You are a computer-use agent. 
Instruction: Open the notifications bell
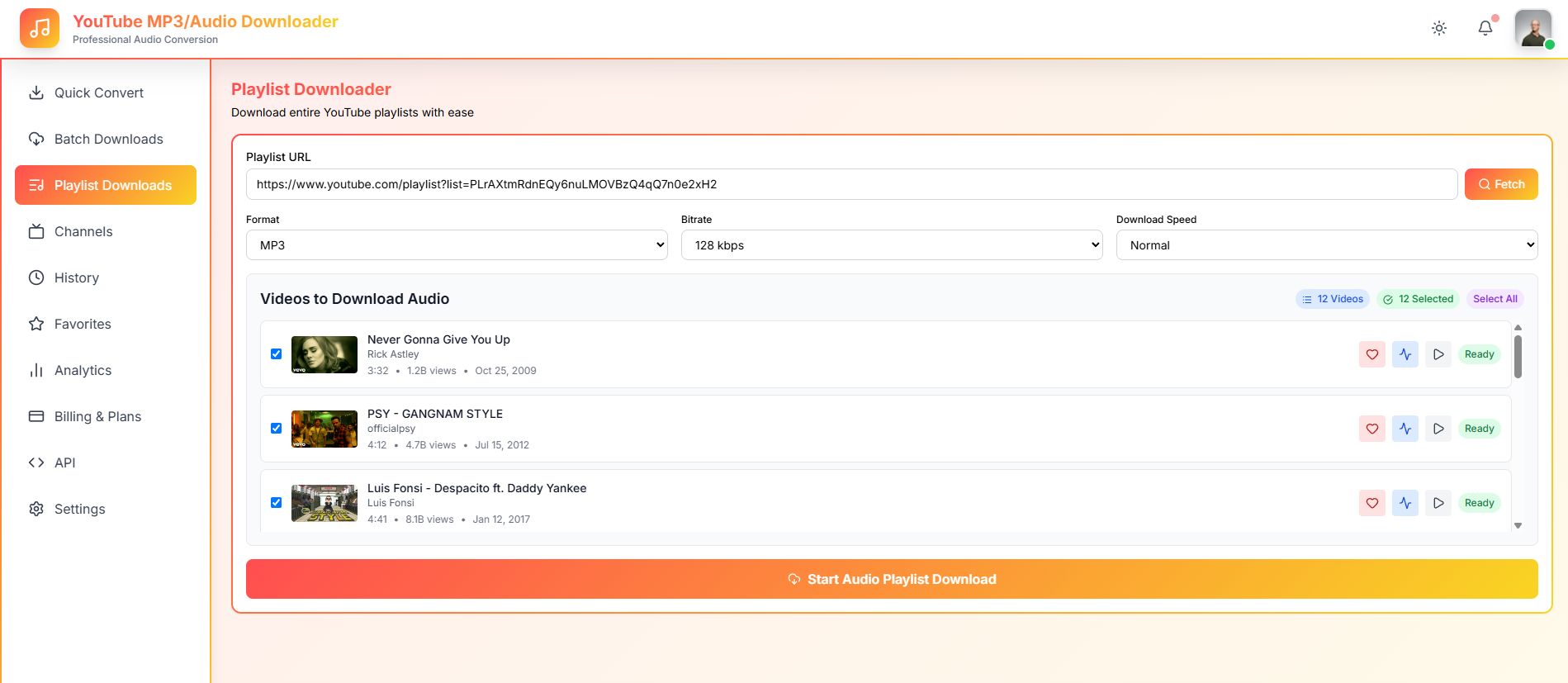click(x=1485, y=28)
